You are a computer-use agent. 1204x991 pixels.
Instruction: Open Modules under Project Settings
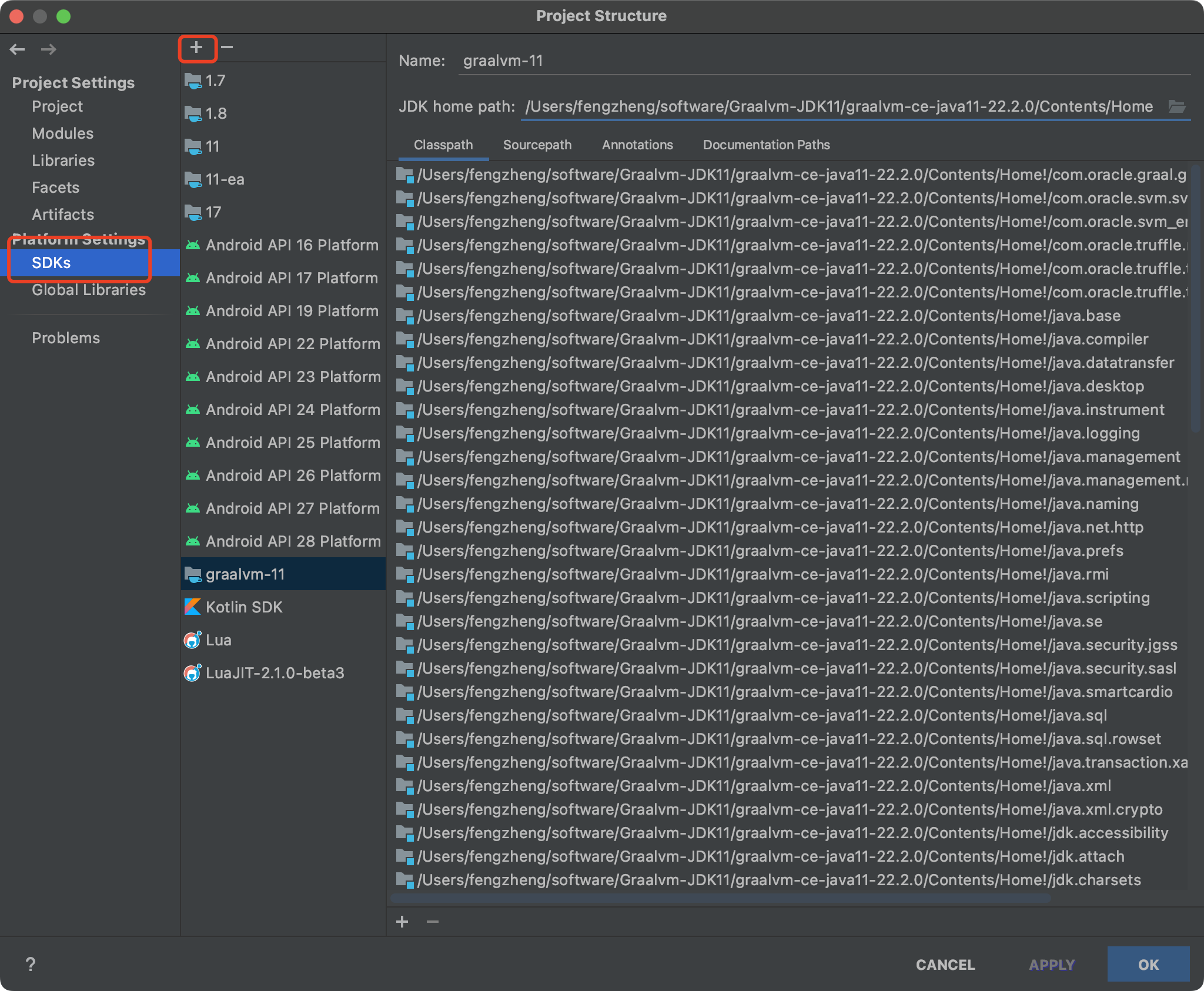pyautogui.click(x=62, y=133)
